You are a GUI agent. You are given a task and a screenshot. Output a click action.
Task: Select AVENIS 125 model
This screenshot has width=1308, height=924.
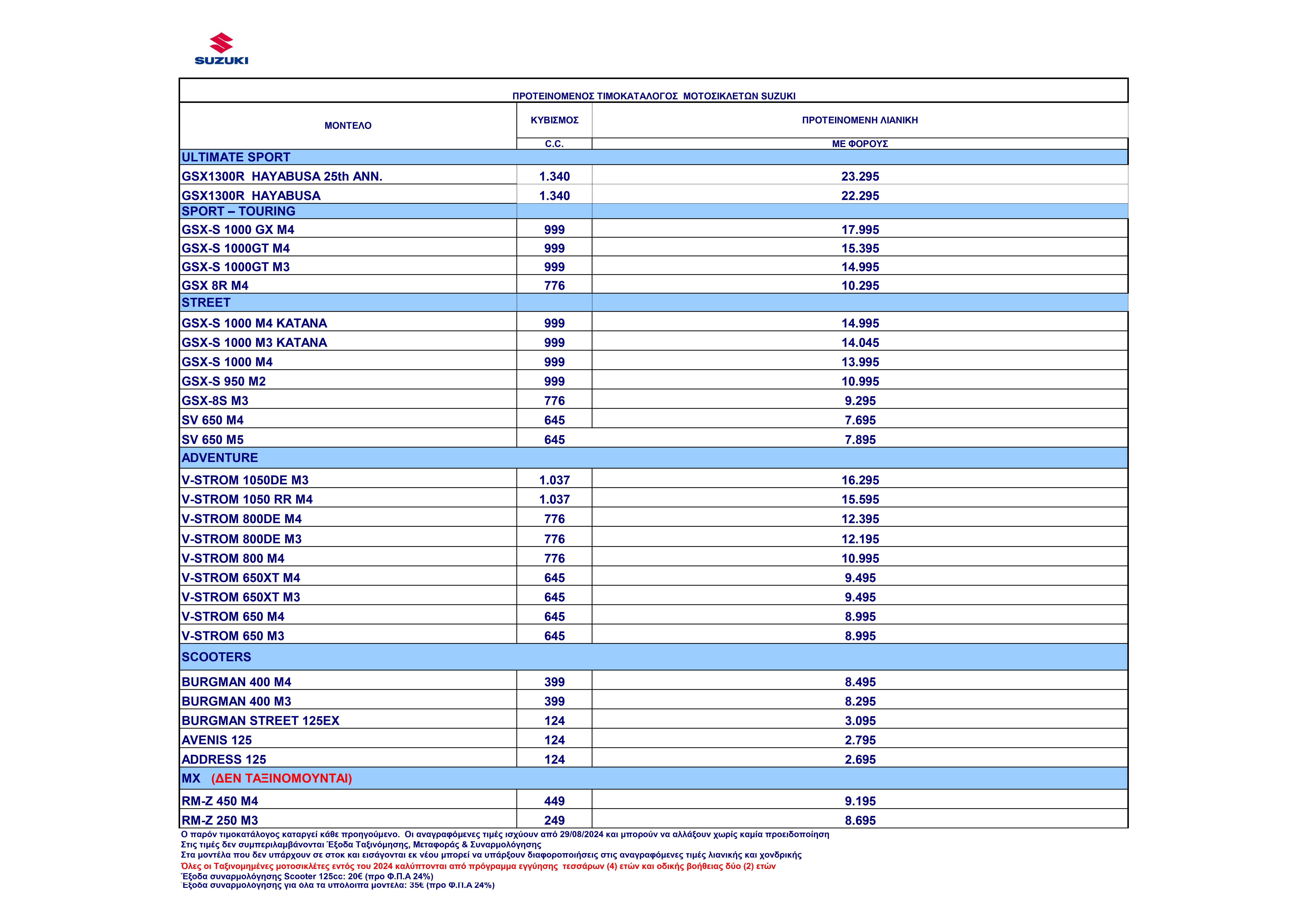[x=216, y=740]
